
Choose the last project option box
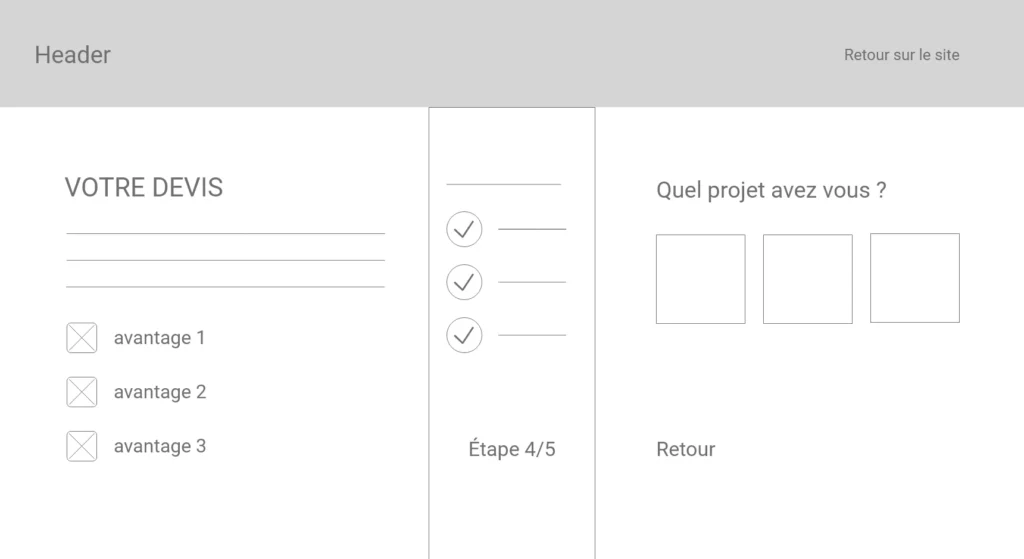914,279
